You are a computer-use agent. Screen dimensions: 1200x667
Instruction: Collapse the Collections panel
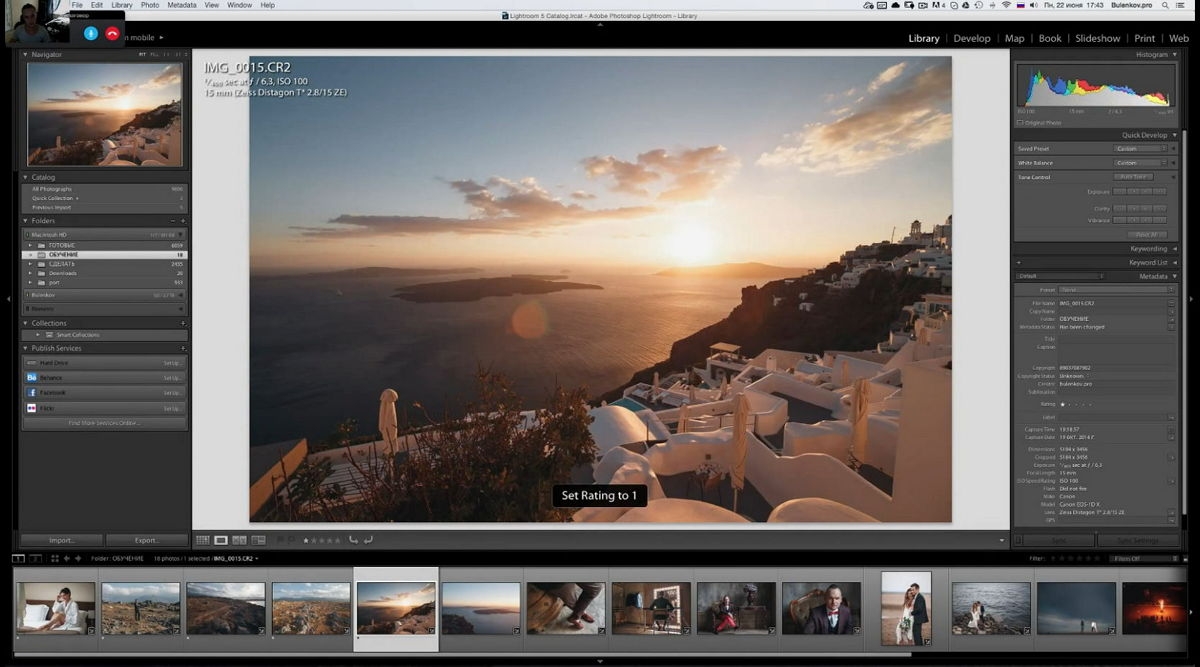coord(26,323)
